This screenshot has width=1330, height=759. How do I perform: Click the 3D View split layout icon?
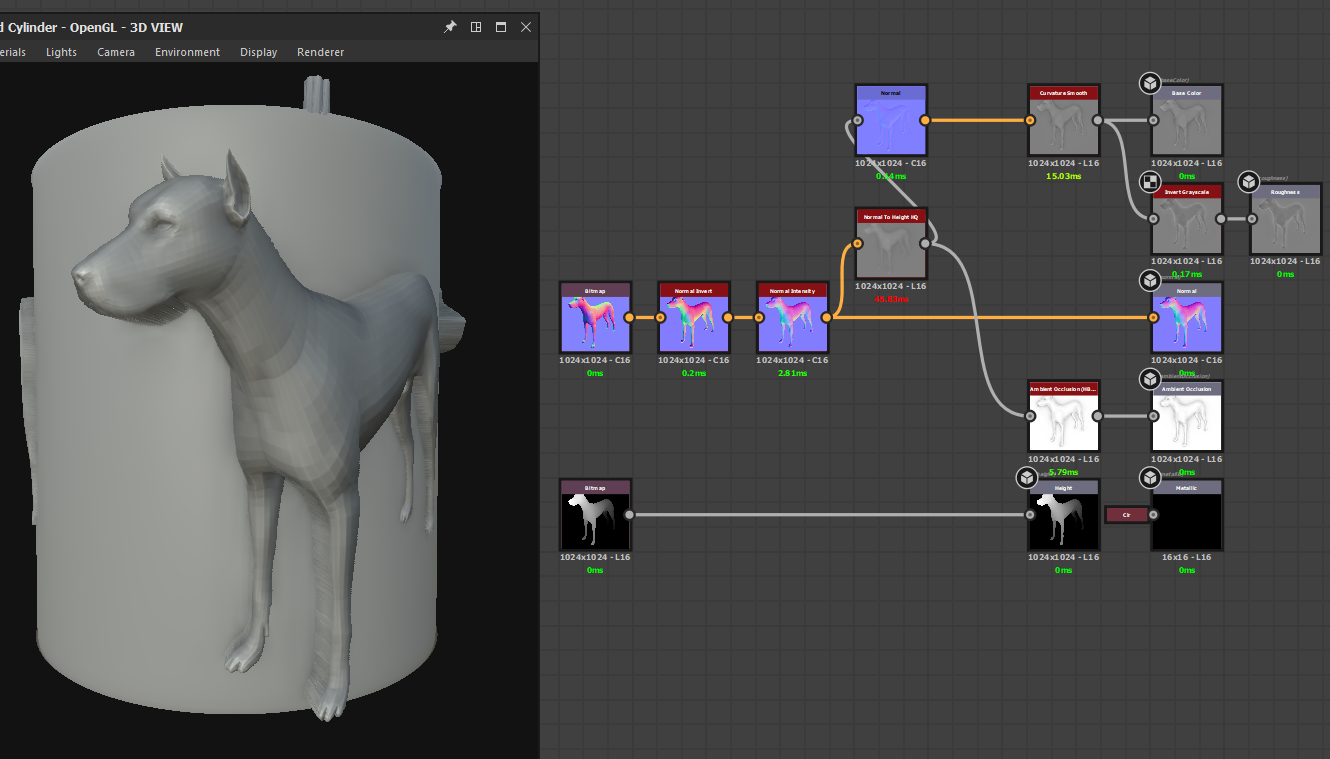pyautogui.click(x=476, y=27)
